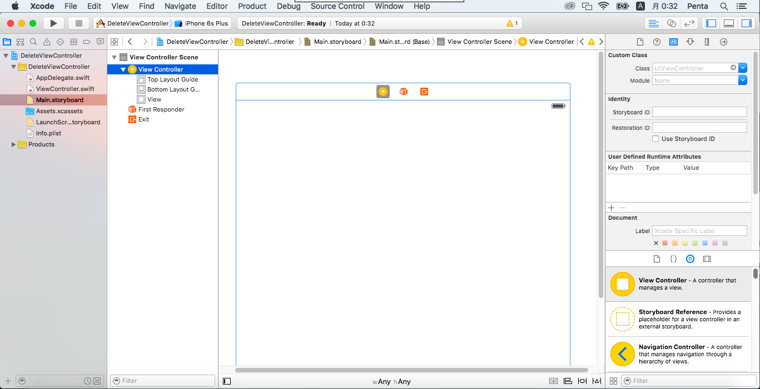
Task: Collapse the View Controller outline item
Action: (123, 69)
